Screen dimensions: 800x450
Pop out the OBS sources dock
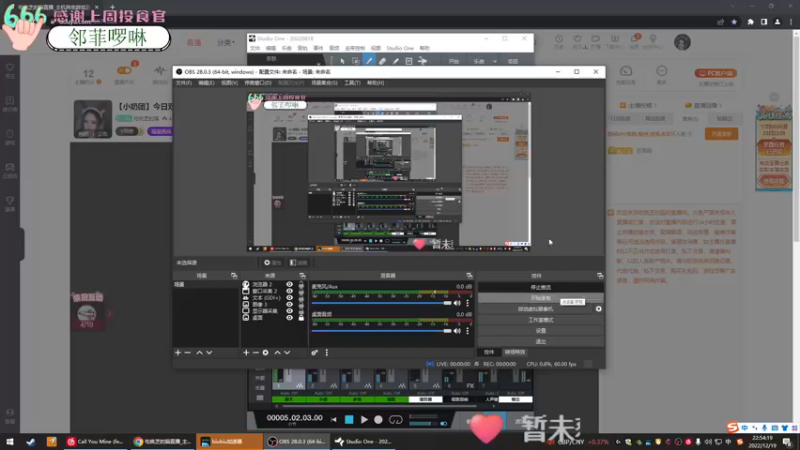point(302,276)
